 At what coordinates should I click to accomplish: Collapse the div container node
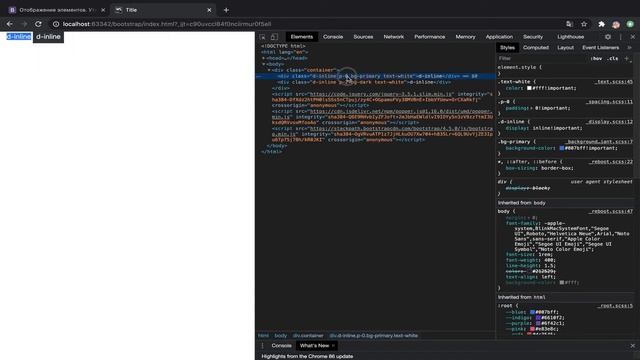point(269,70)
